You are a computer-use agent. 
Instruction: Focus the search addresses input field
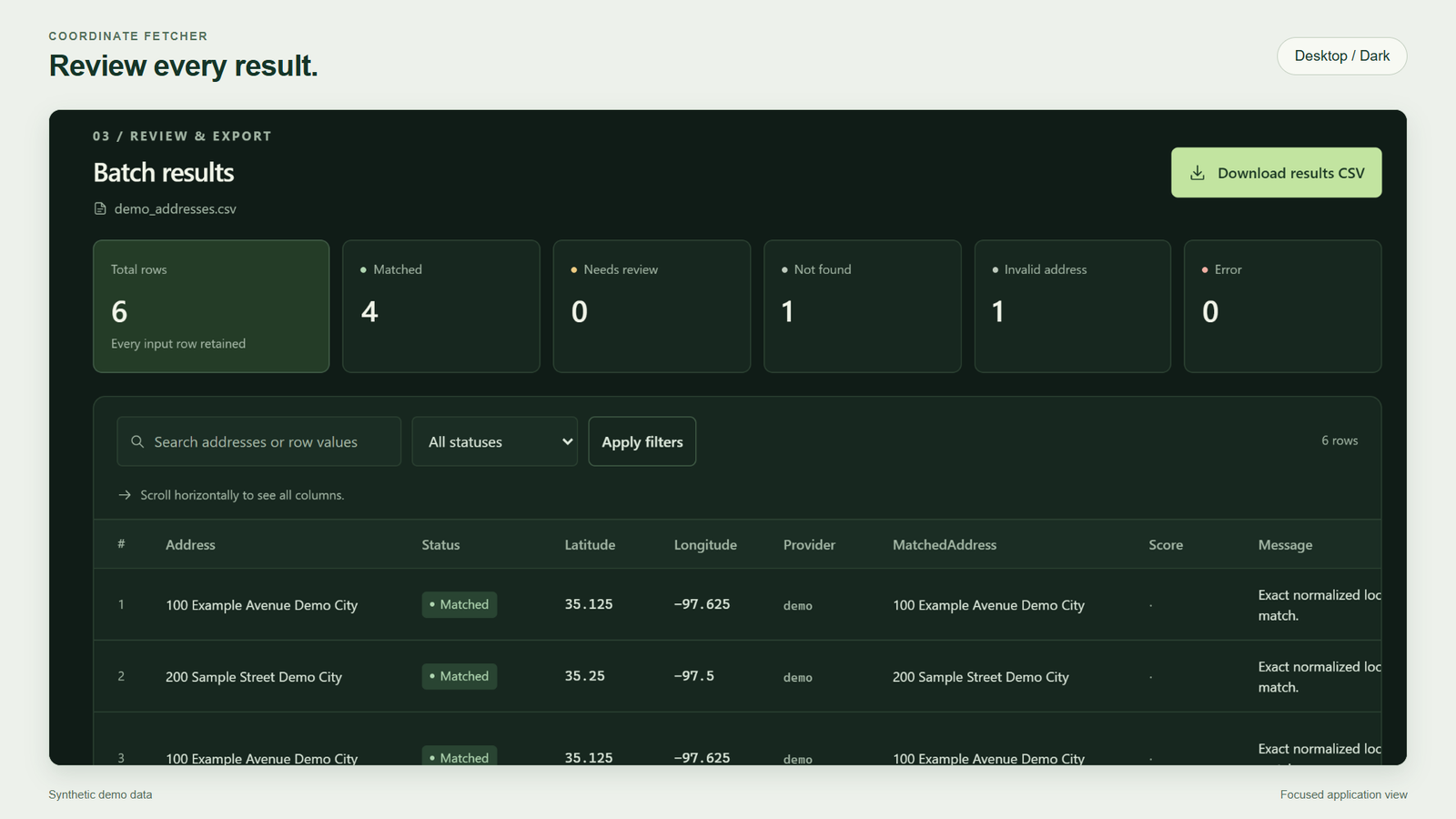[258, 441]
